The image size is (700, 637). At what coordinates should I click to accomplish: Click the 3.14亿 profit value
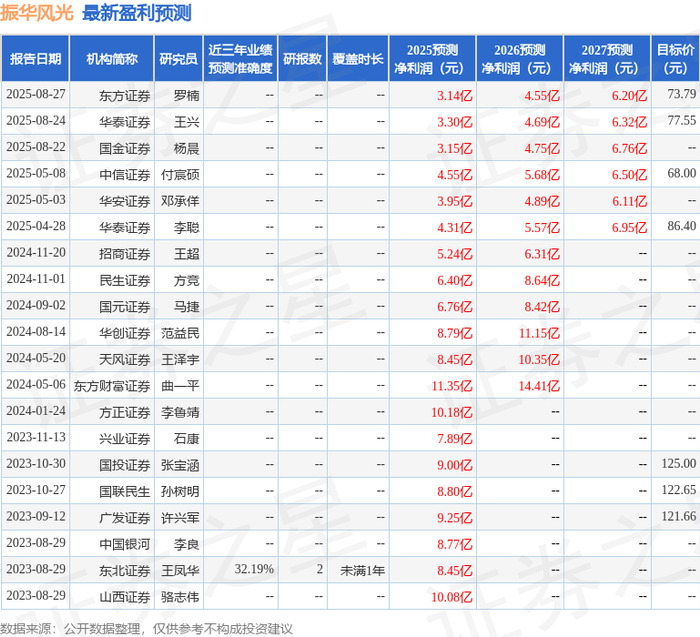click(x=454, y=95)
